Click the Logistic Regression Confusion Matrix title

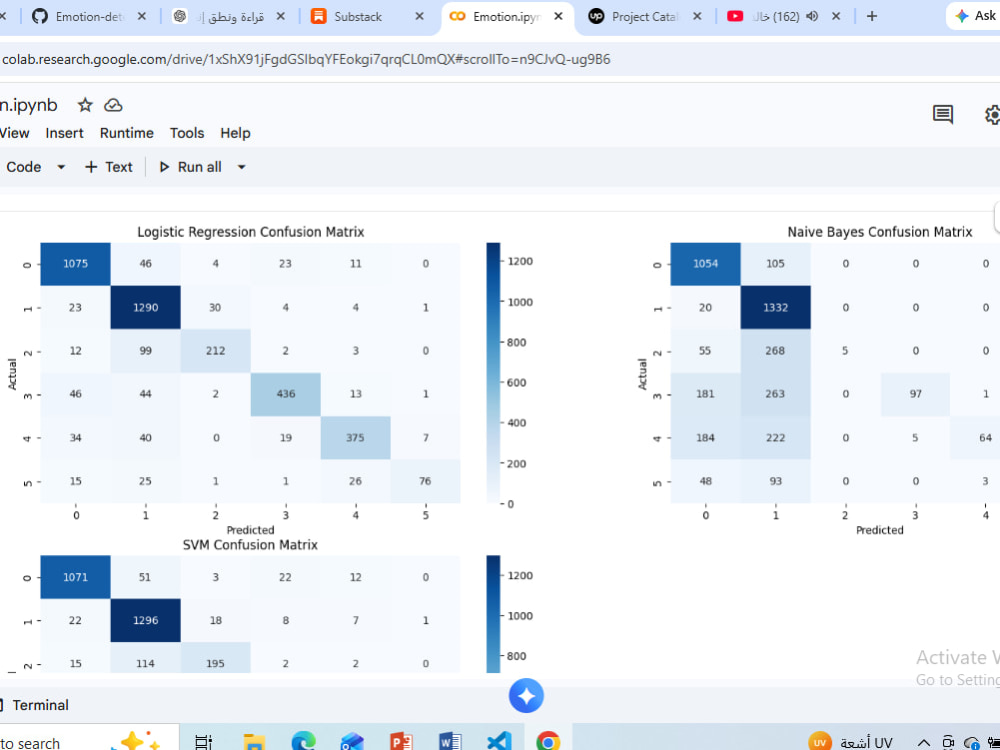pos(251,232)
